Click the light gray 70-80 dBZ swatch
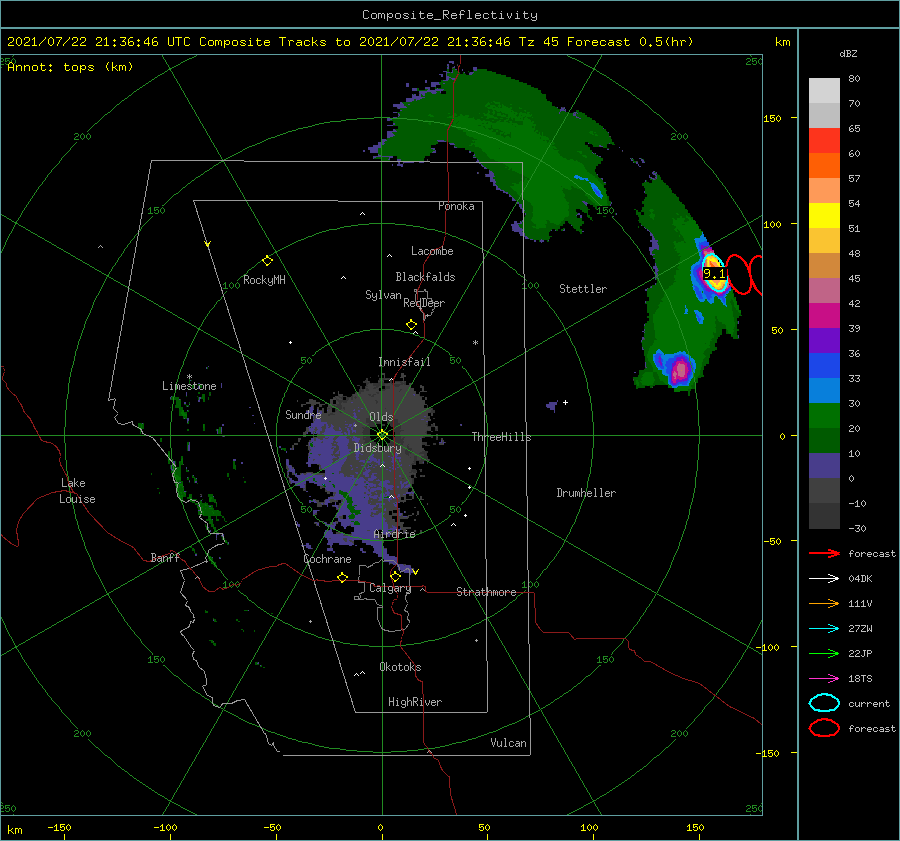 click(824, 91)
